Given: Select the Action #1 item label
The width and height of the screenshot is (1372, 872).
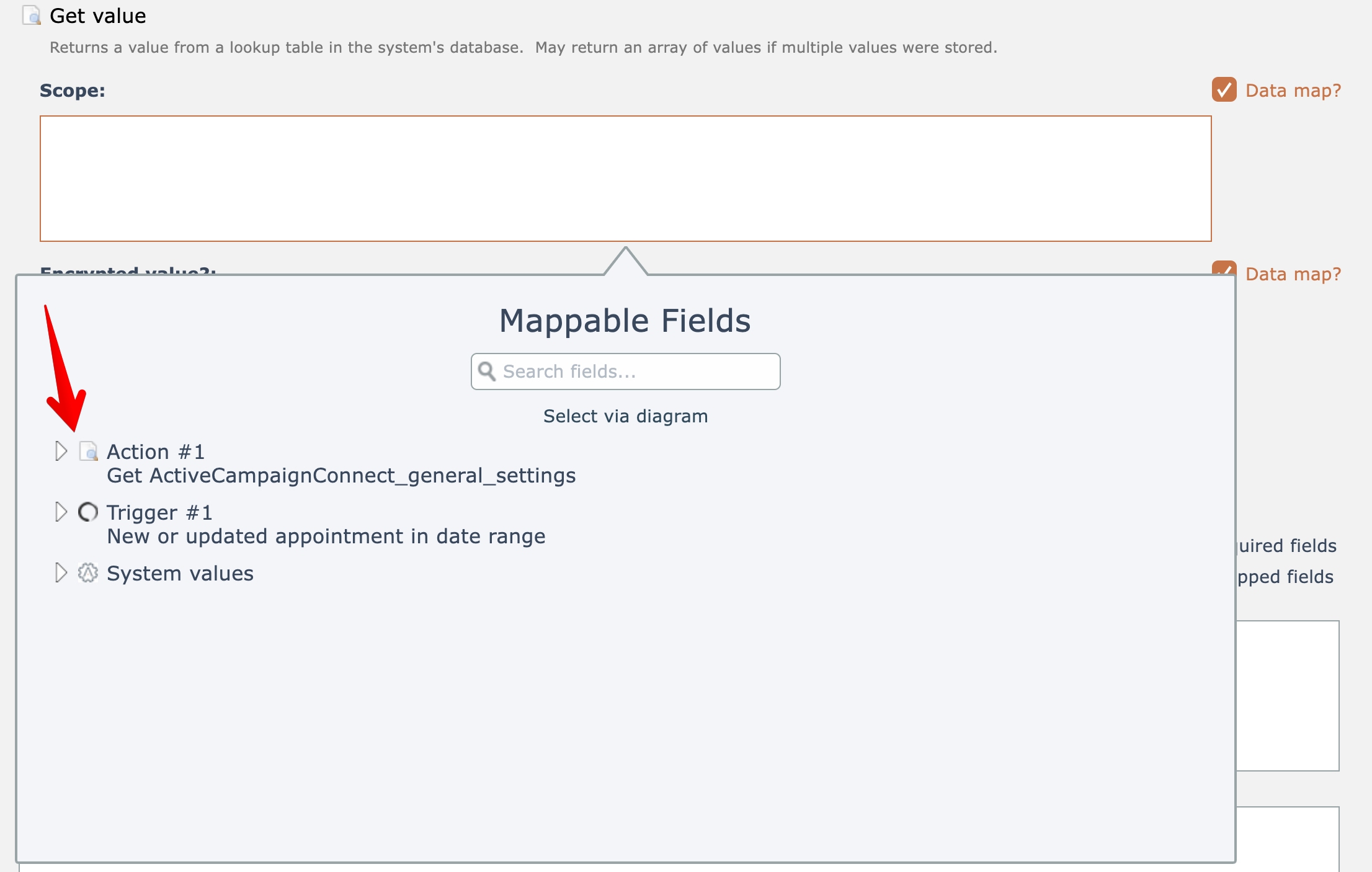Looking at the screenshot, I should pos(156,452).
